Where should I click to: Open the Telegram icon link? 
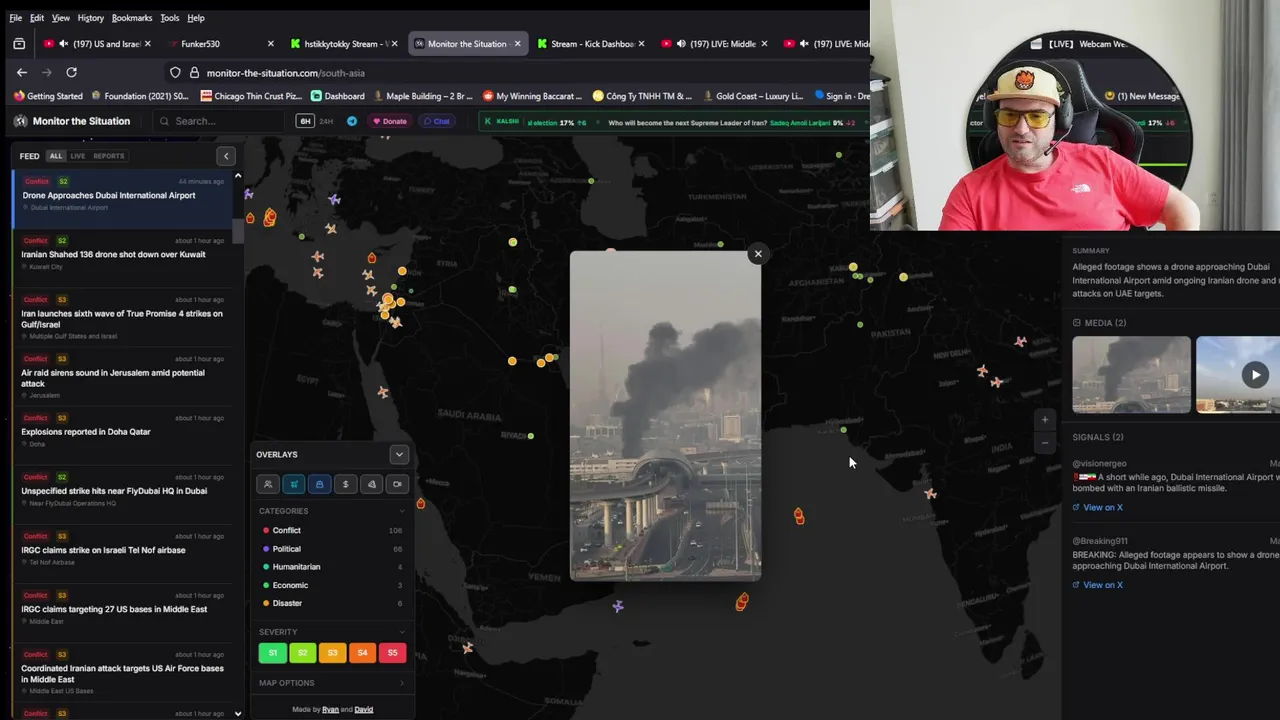pyautogui.click(x=352, y=121)
